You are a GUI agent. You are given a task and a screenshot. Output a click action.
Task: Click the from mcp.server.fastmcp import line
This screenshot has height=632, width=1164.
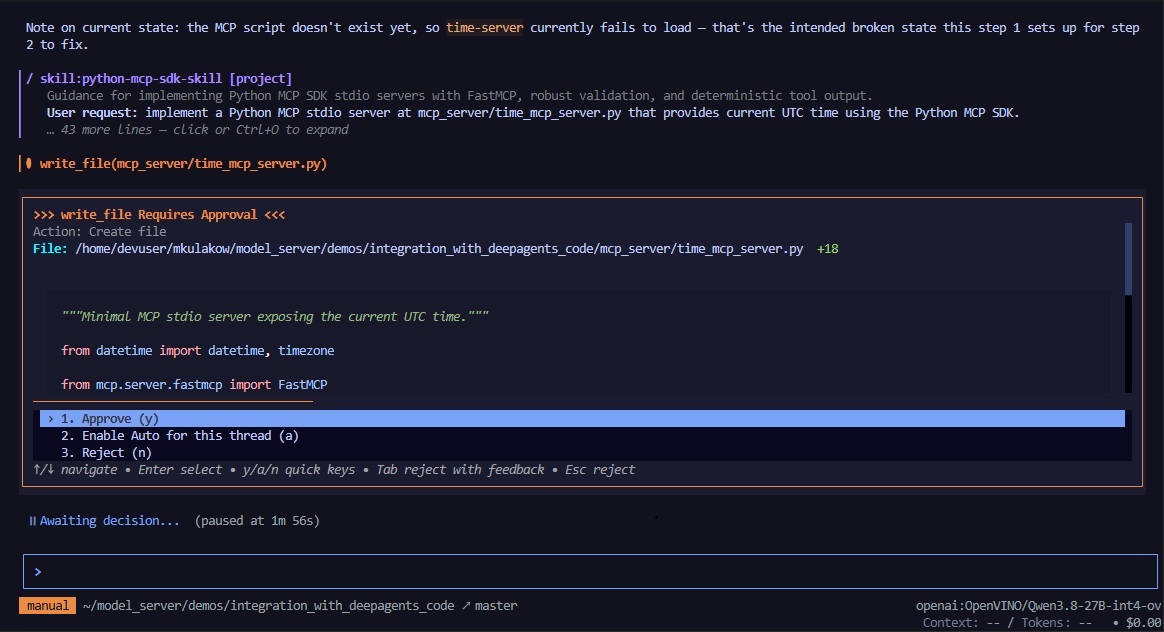194,385
